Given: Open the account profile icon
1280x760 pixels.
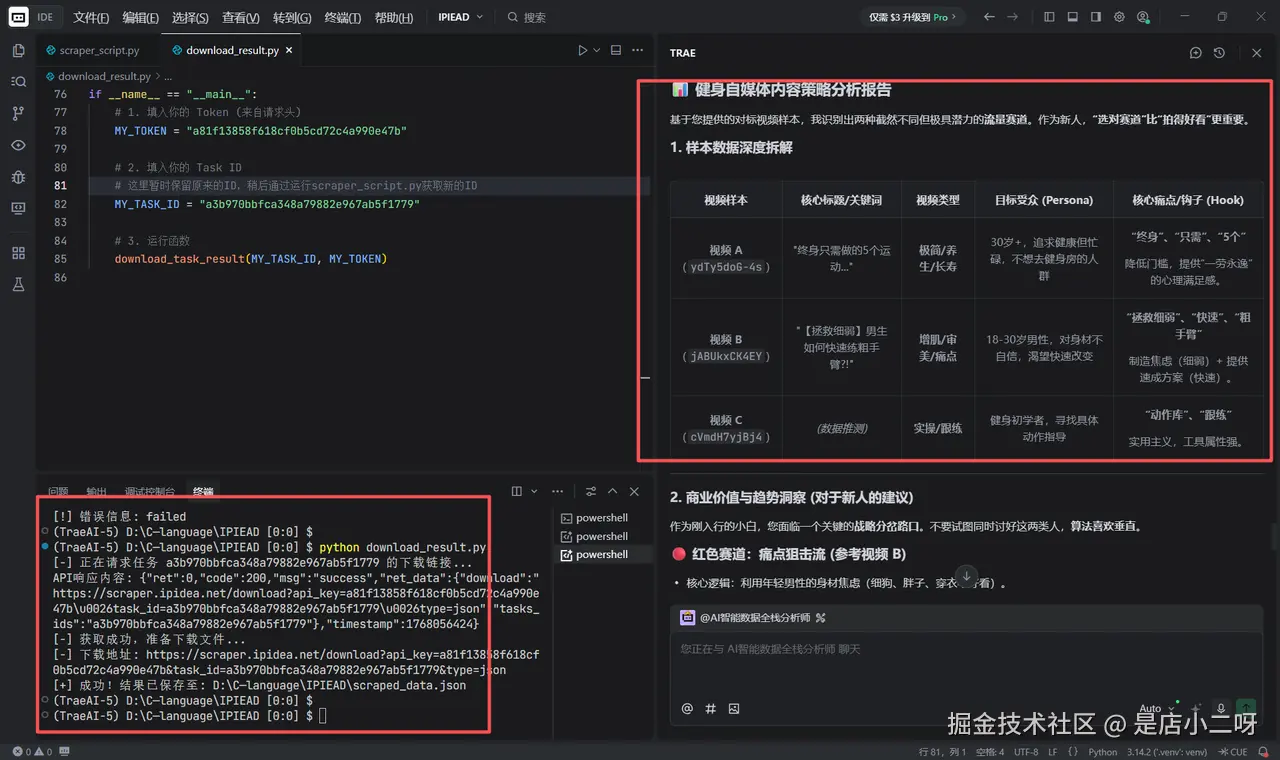Looking at the screenshot, I should 1143,17.
